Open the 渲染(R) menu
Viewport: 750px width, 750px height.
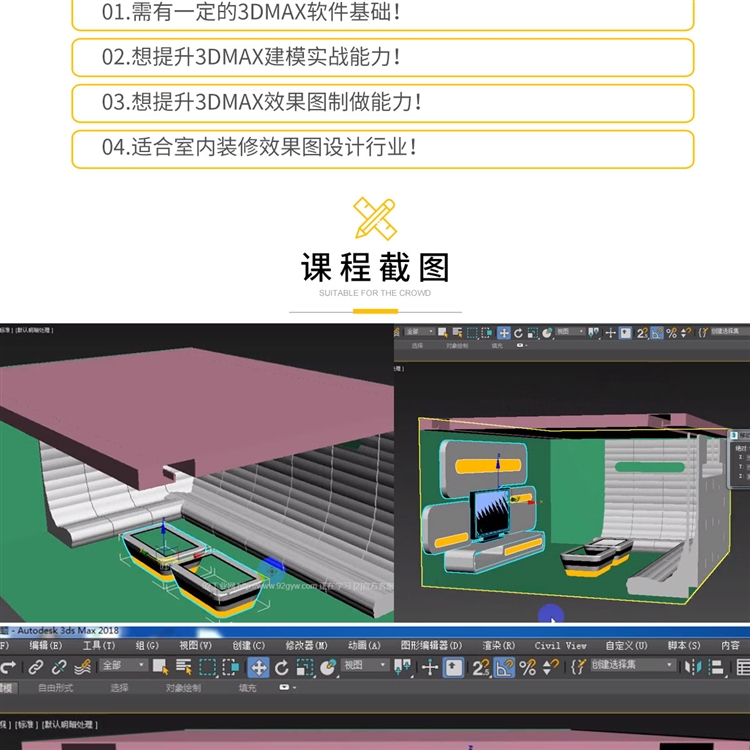499,645
